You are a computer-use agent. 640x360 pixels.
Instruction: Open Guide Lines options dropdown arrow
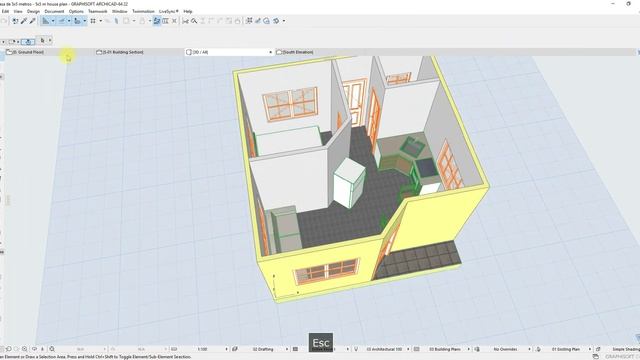53,21
